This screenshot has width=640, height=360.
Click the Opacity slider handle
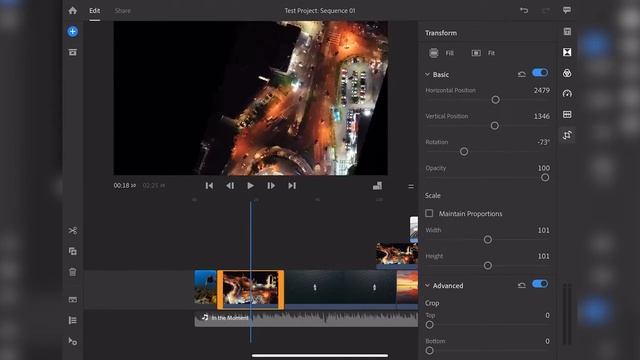click(x=545, y=178)
